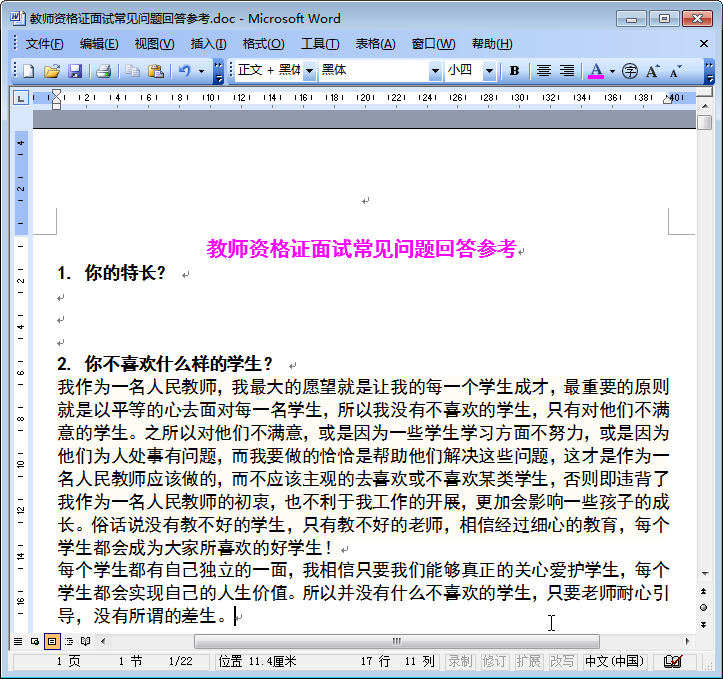Viewport: 723px width, 679px height.
Task: Click the magenta title 教师资格证面试常见问题回答参考
Action: point(362,248)
